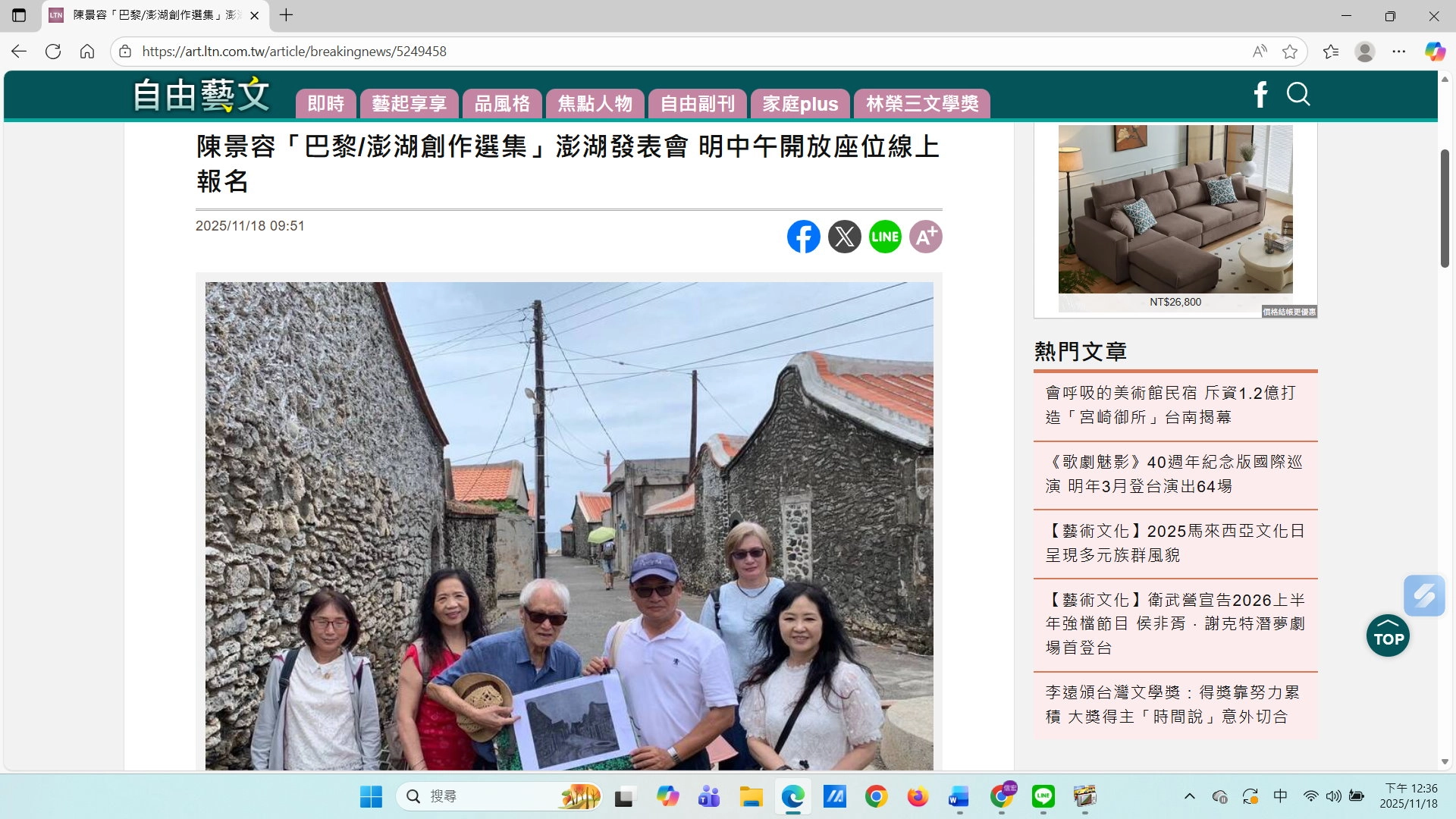Share article on Facebook
Screen dimensions: 1456x819
(x=803, y=237)
